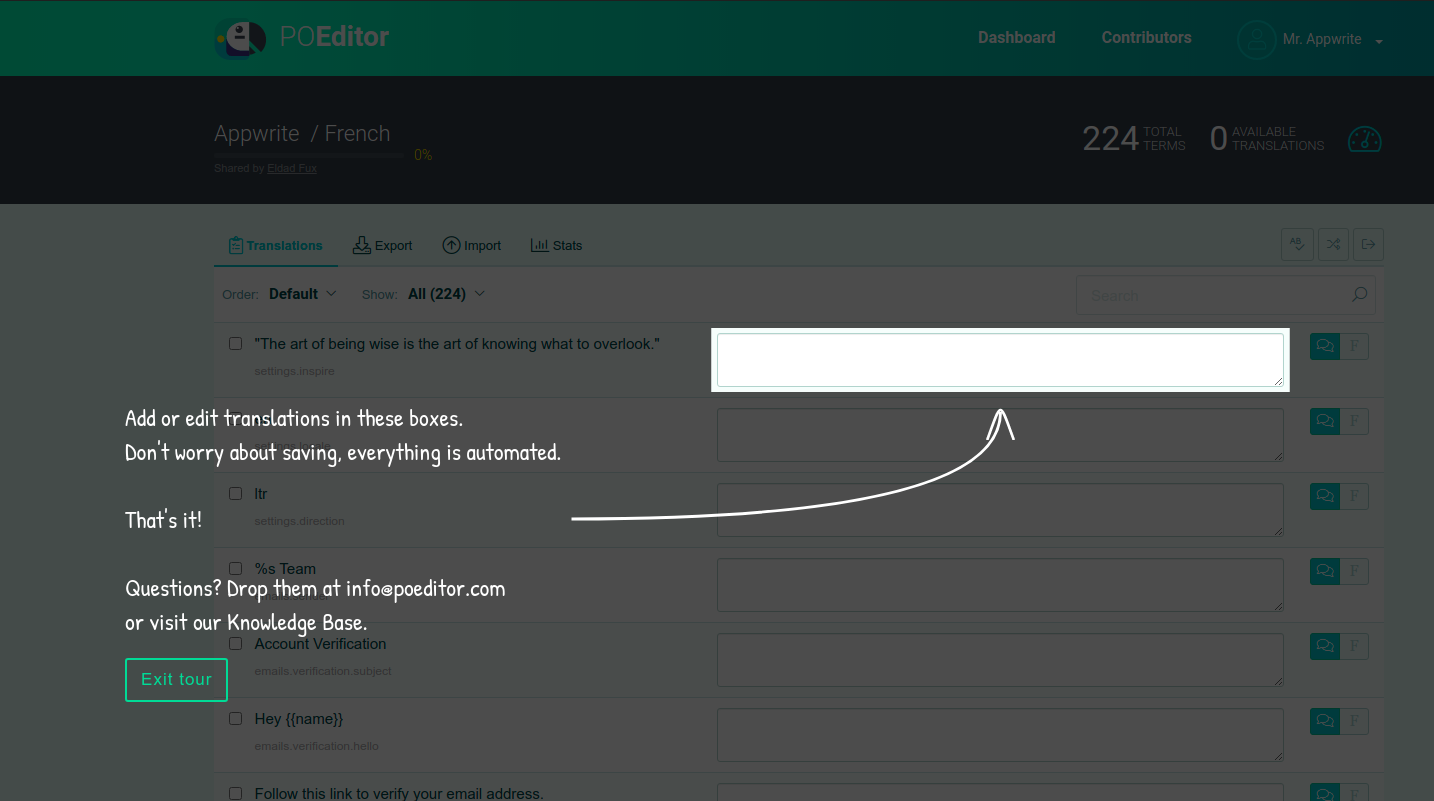
Task: Click the POEditor logo
Action: pyautogui.click(x=302, y=38)
